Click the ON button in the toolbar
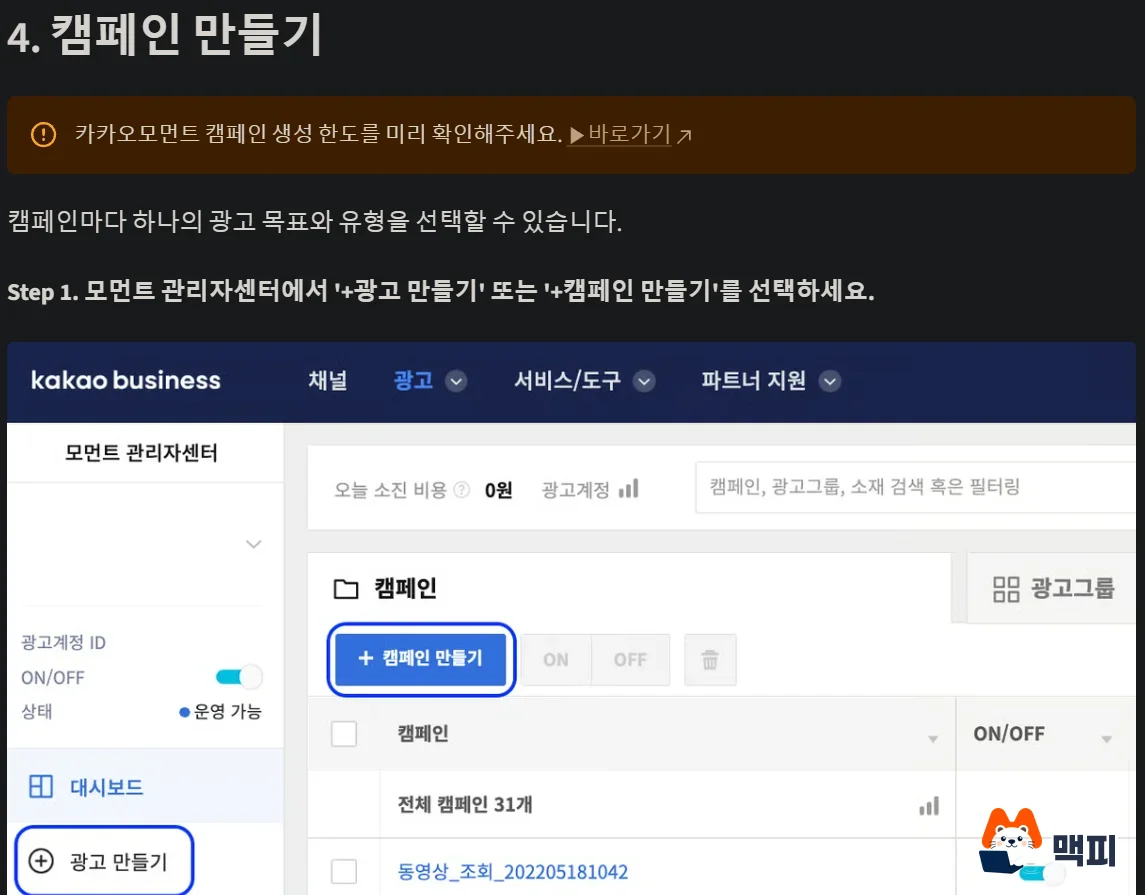This screenshot has width=1145, height=895. coord(556,660)
